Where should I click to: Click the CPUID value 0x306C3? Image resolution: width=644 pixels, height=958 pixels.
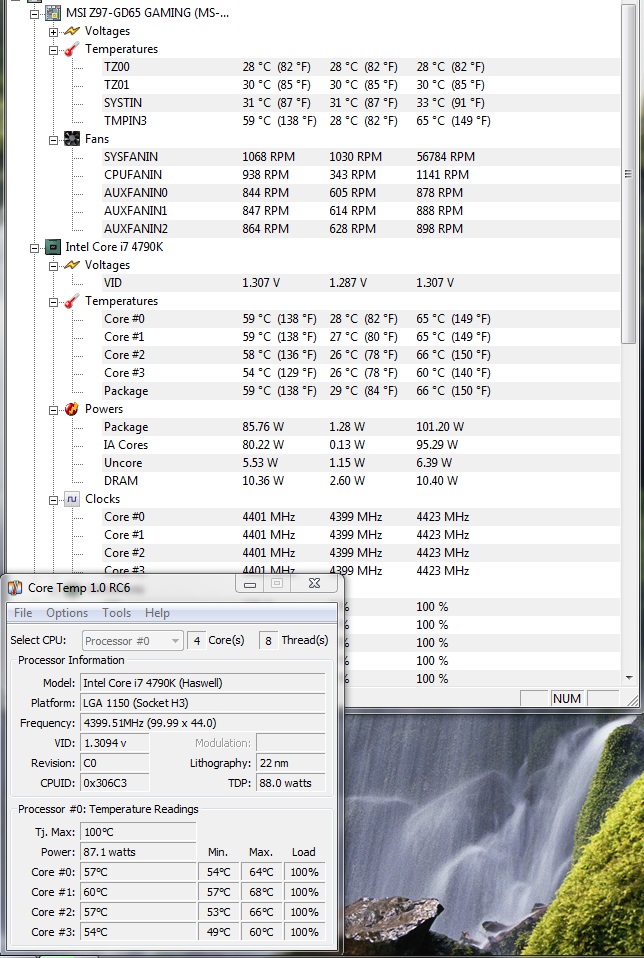115,783
